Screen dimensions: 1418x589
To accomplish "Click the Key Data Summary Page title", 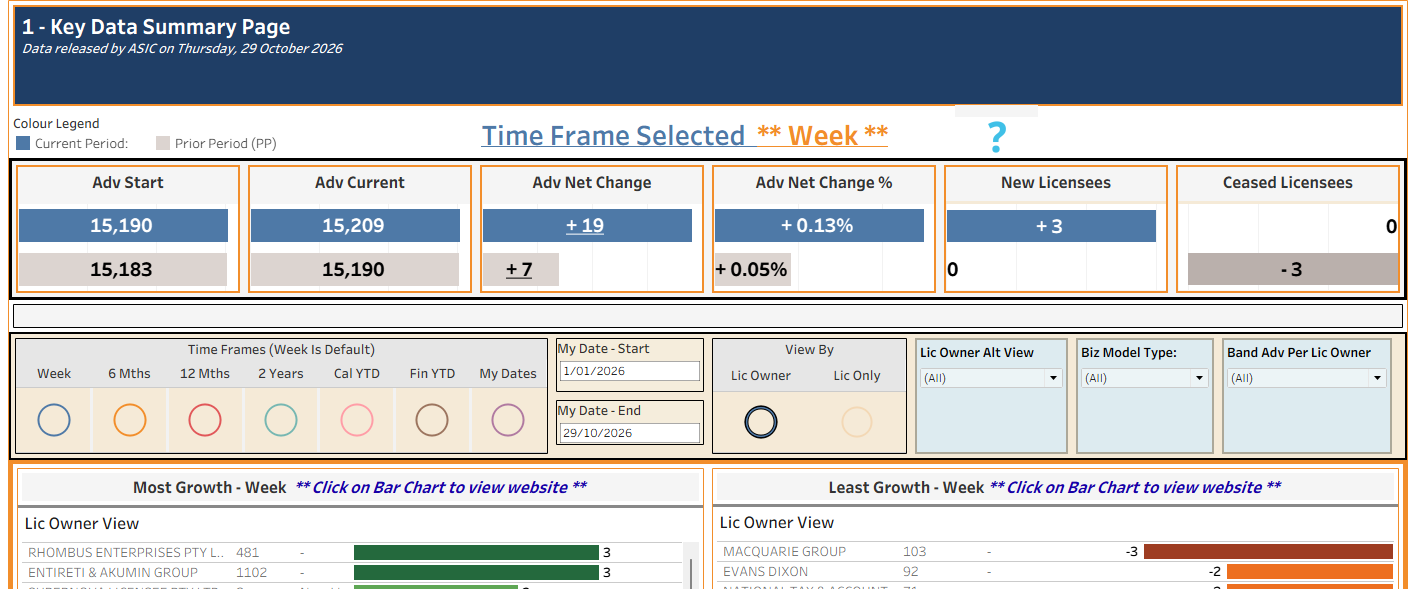I will 156,28.
